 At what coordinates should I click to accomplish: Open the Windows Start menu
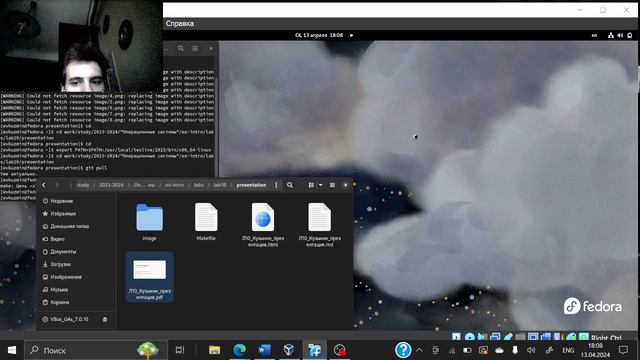coord(12,350)
